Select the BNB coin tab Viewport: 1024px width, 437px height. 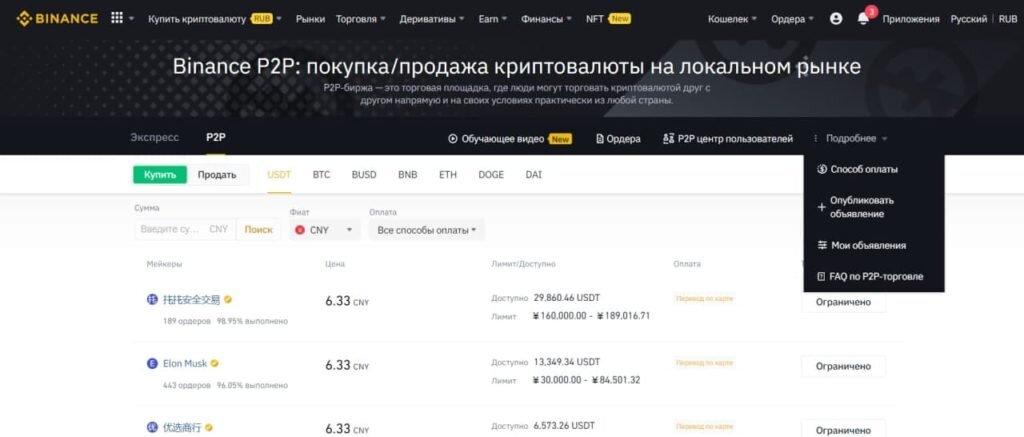tap(408, 174)
